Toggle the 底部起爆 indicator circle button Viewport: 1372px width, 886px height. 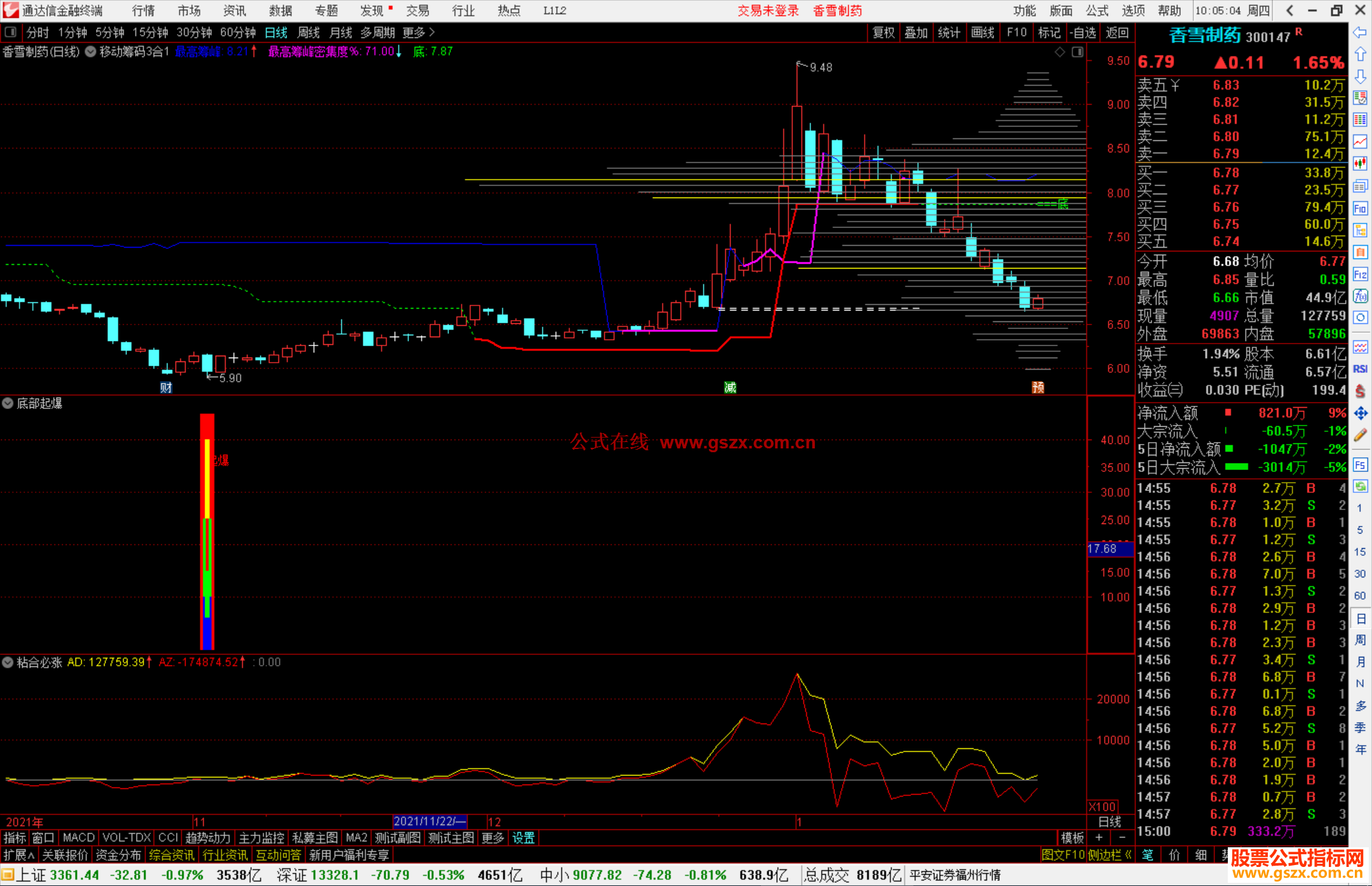pyautogui.click(x=8, y=403)
